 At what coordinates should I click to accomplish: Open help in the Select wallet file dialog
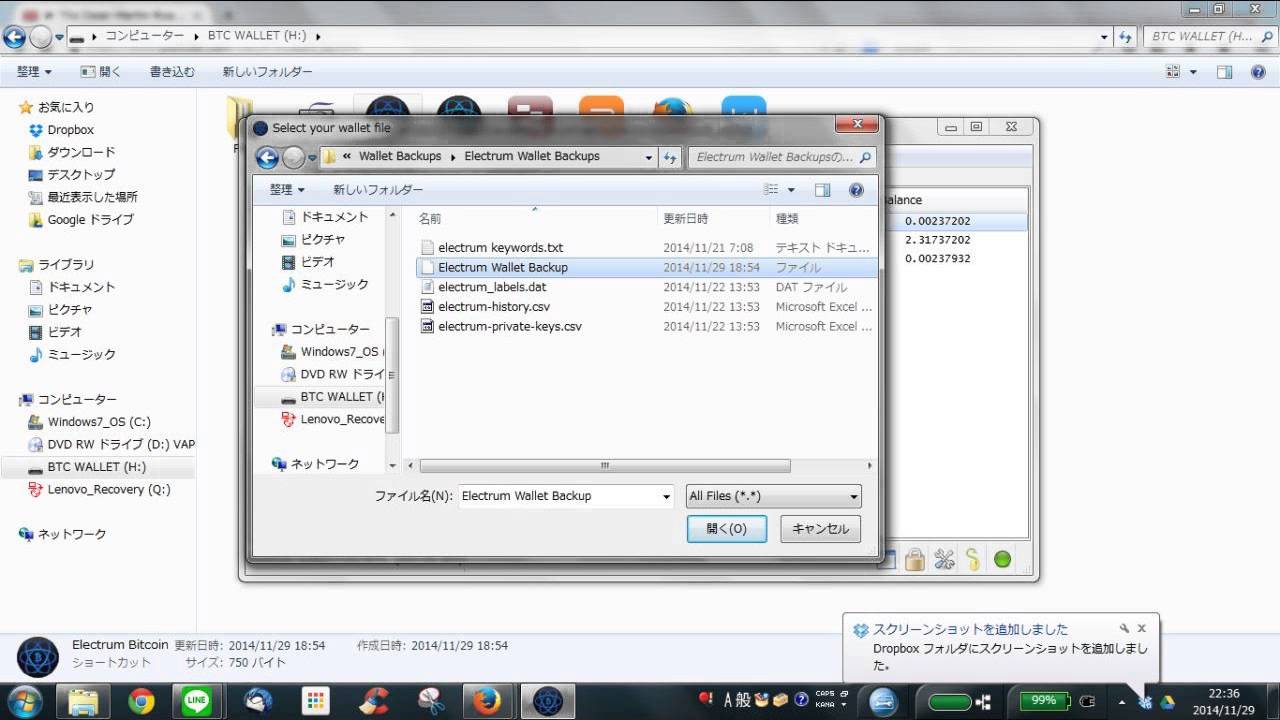[x=856, y=190]
